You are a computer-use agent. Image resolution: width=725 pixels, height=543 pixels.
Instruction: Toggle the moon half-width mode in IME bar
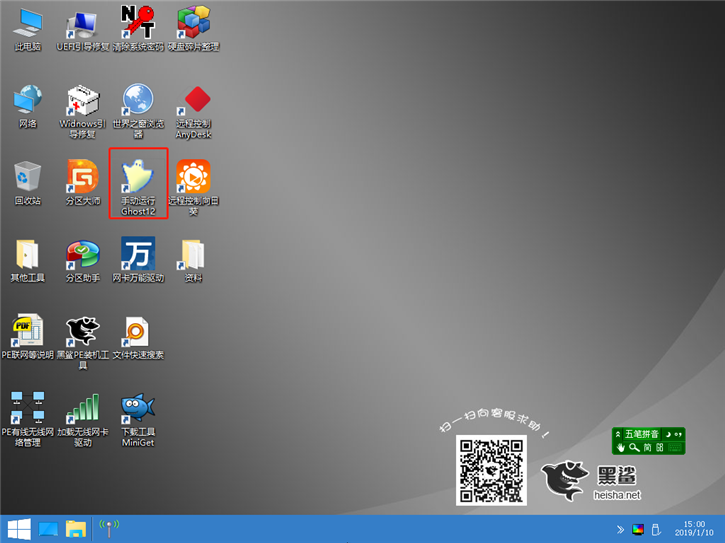(x=667, y=434)
